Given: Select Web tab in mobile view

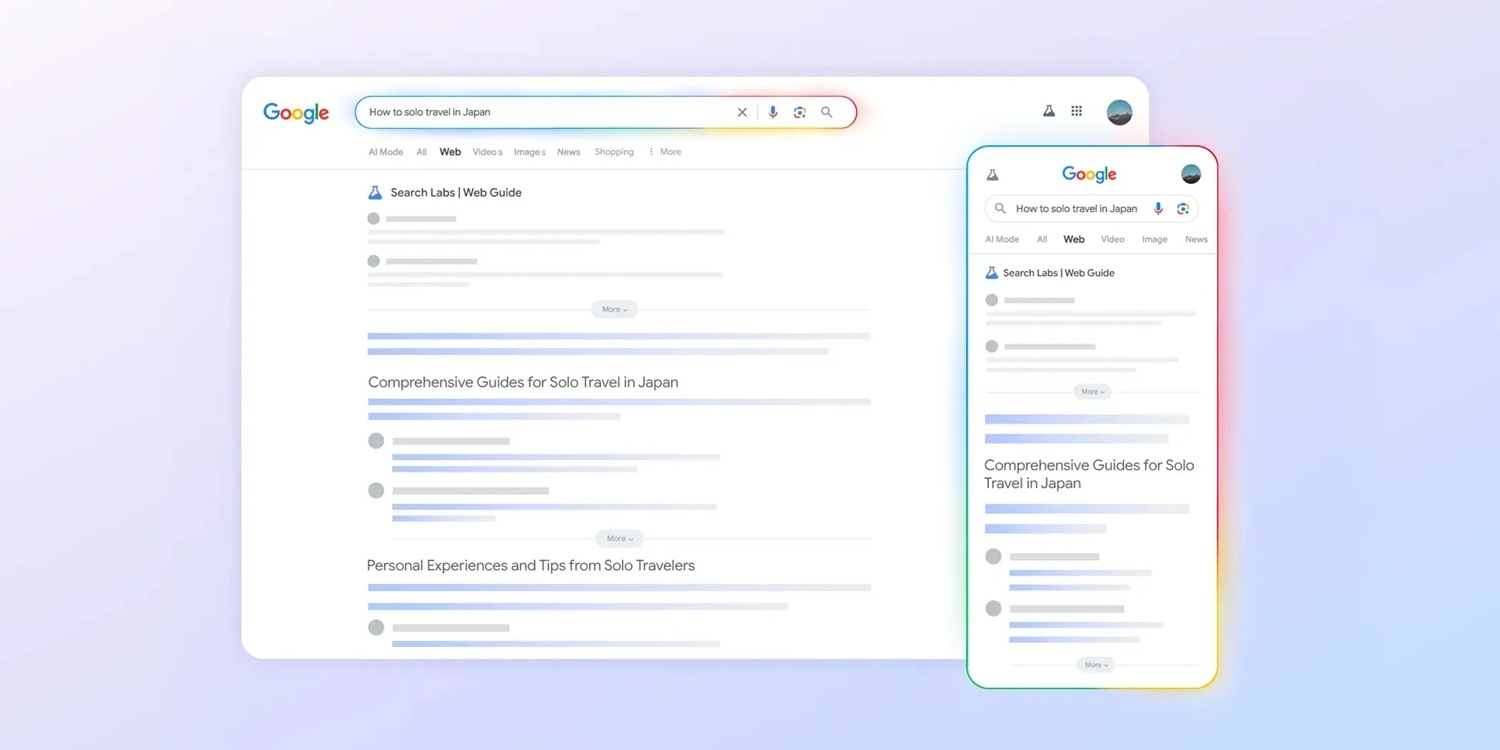Looking at the screenshot, I should tap(1074, 239).
